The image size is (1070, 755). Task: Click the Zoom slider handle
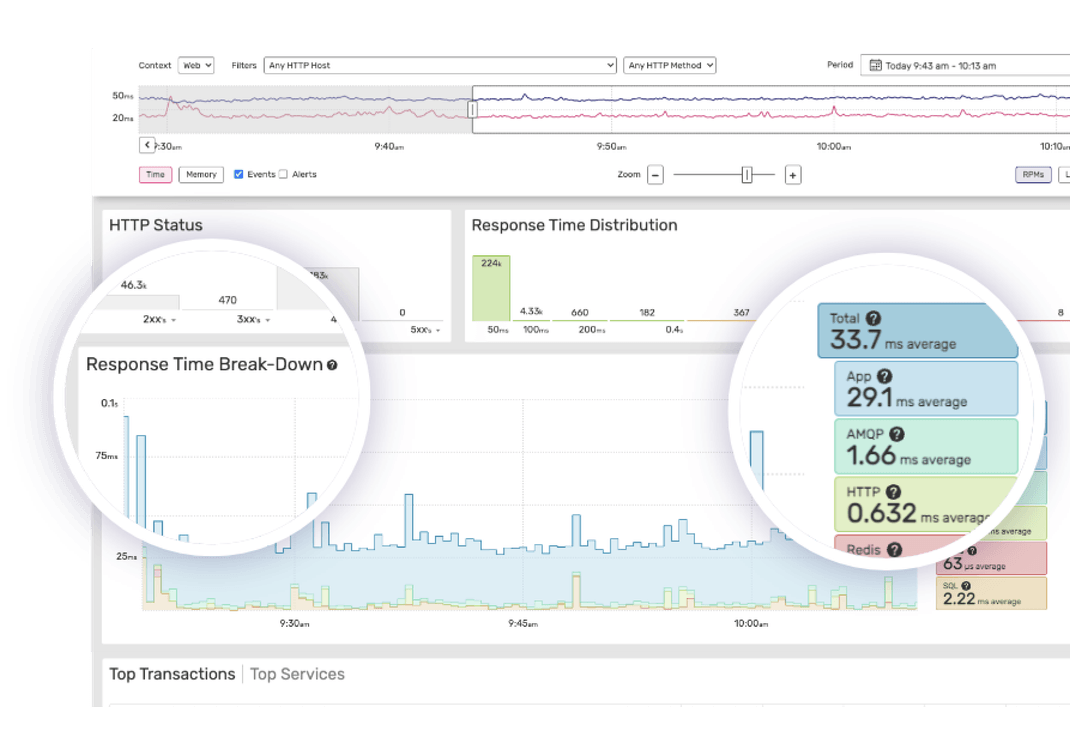click(x=747, y=175)
